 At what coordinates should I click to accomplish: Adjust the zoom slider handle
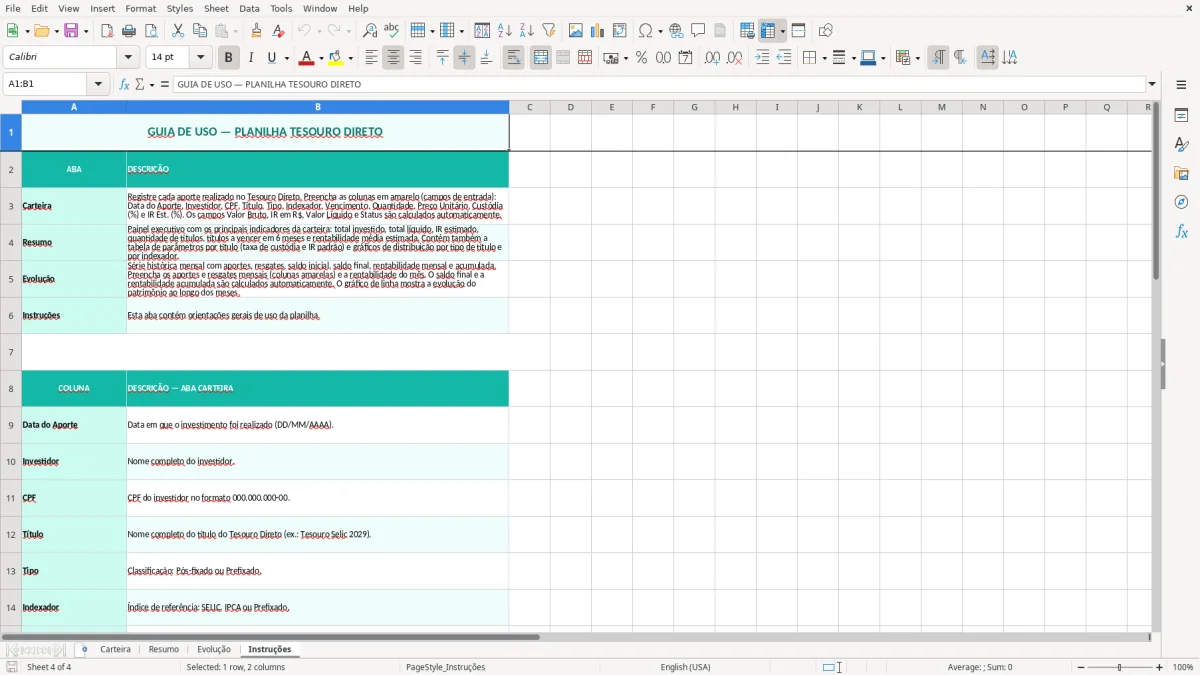(x=1120, y=667)
